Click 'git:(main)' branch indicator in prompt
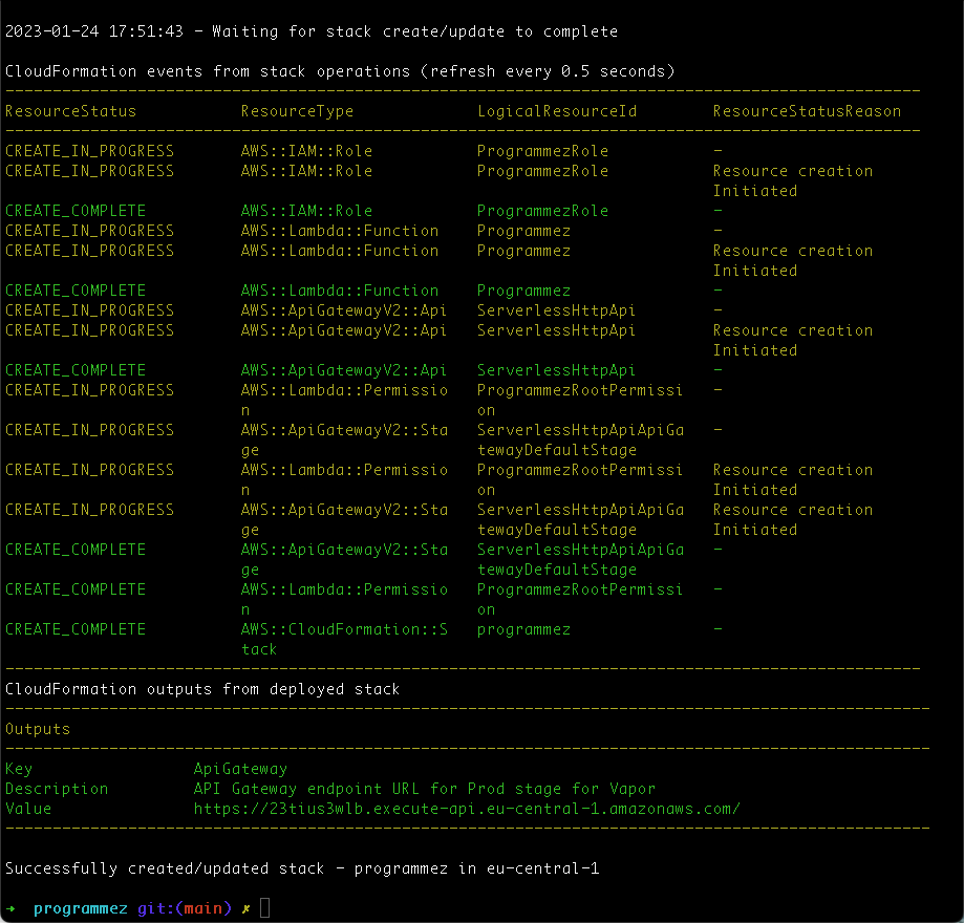This screenshot has height=924, width=964. (184, 909)
